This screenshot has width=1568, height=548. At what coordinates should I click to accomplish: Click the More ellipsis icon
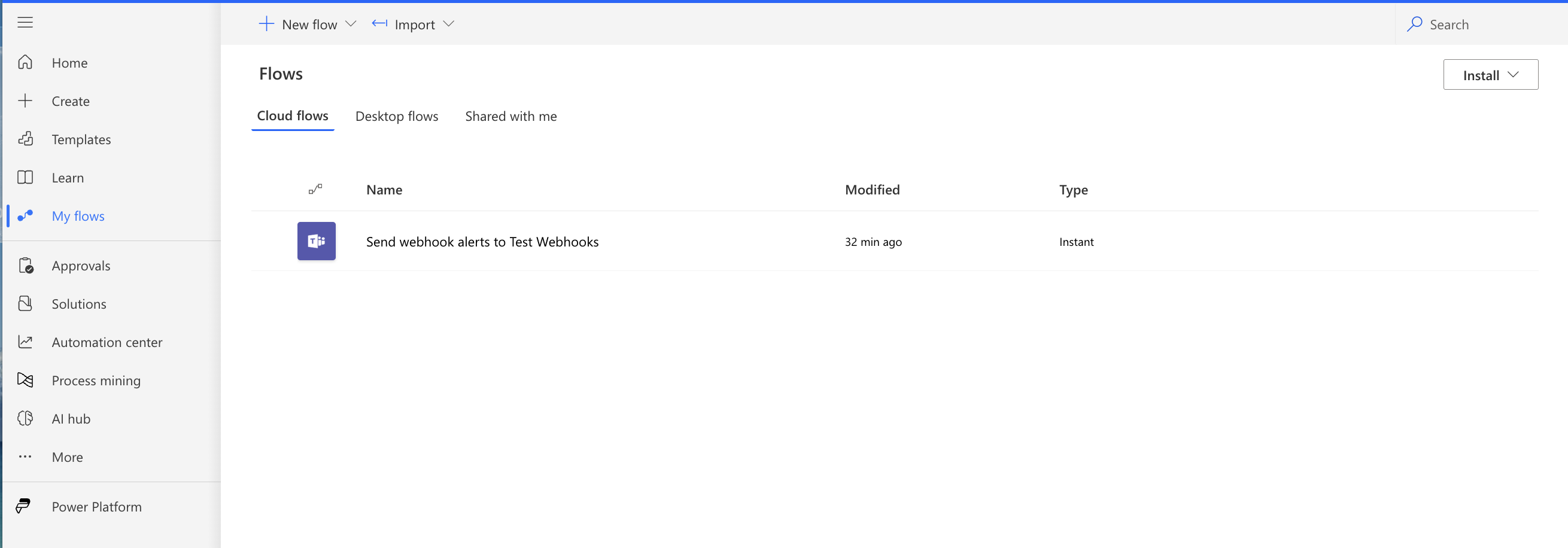pos(25,457)
